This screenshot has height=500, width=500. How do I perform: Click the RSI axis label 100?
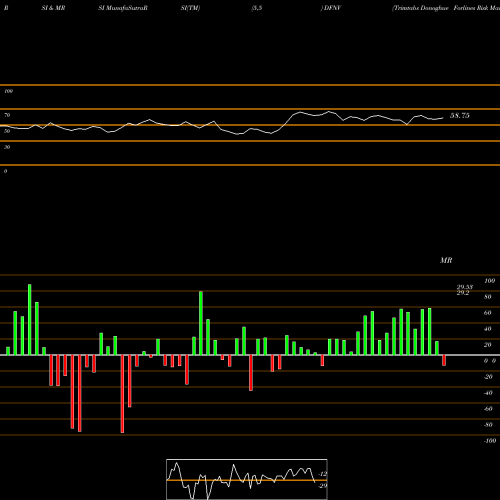[x=8, y=91]
